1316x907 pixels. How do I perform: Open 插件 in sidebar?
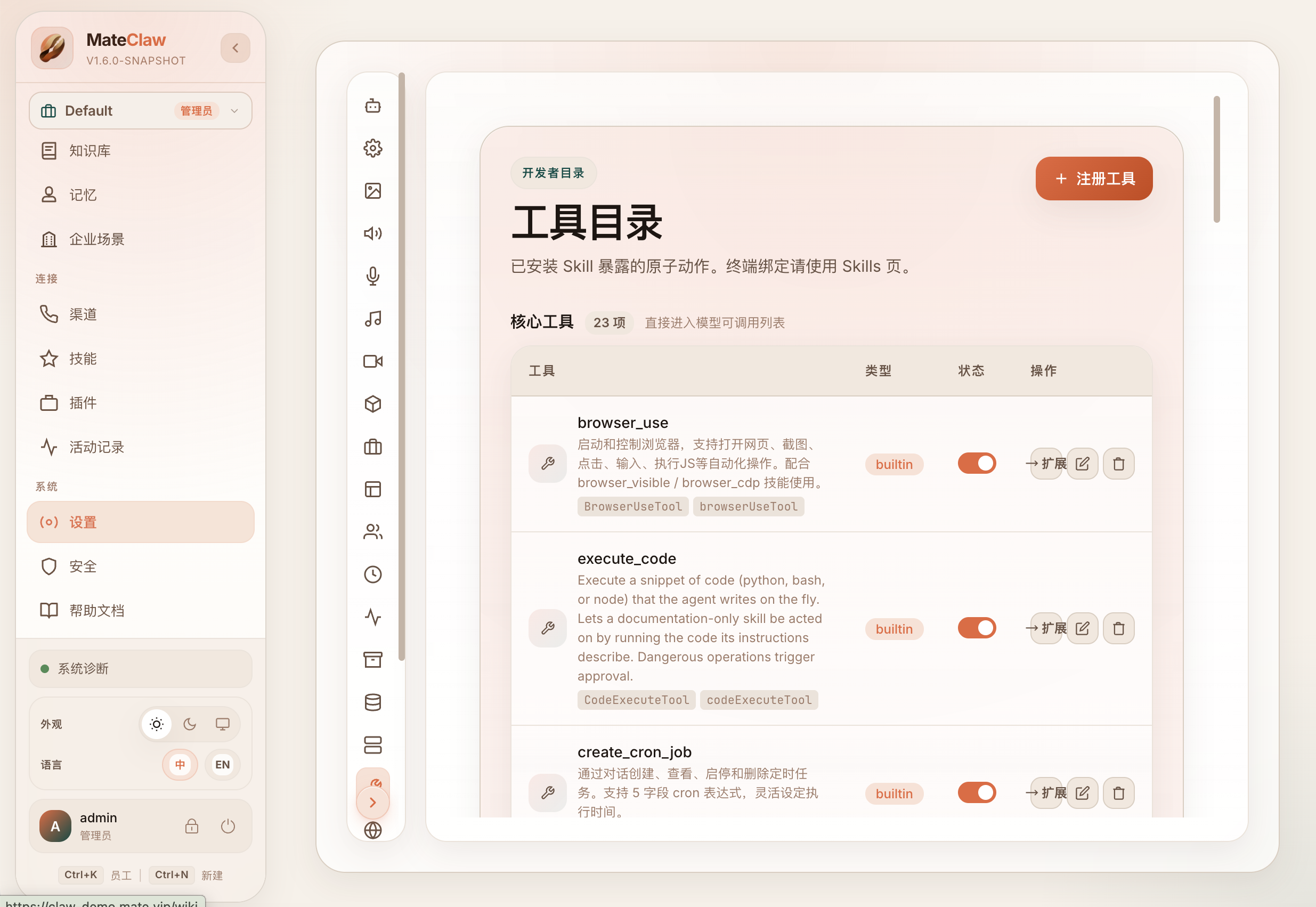[140, 403]
